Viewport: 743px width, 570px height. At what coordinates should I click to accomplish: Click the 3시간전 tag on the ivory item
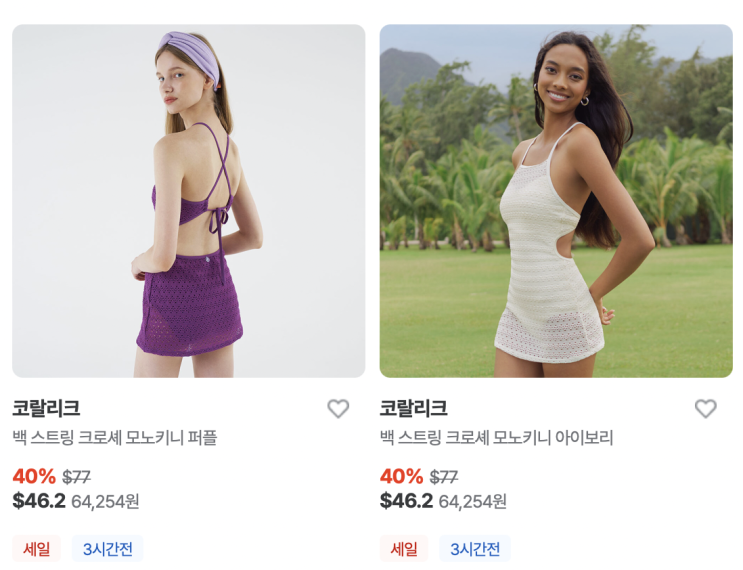click(x=475, y=549)
